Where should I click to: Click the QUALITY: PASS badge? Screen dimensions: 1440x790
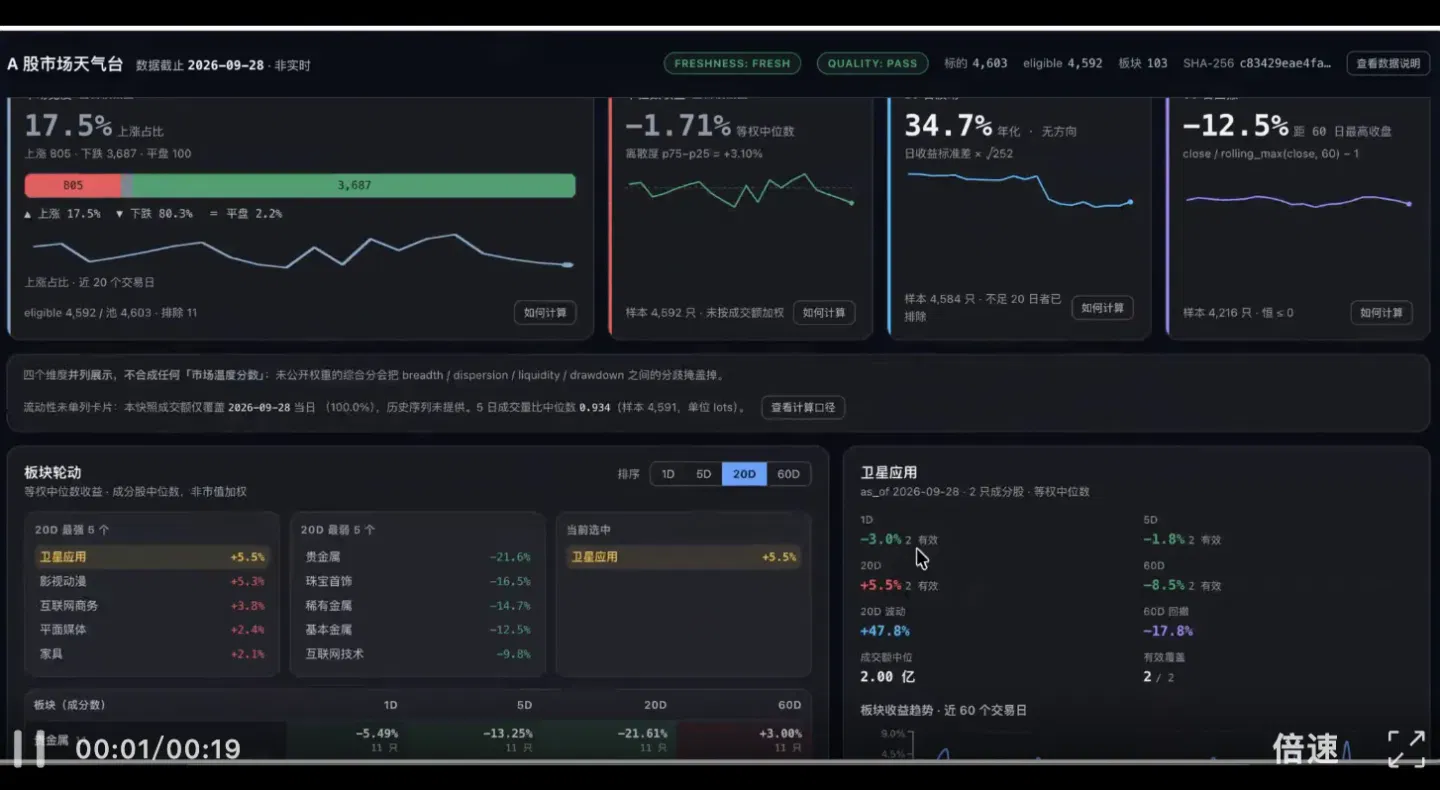(872, 63)
